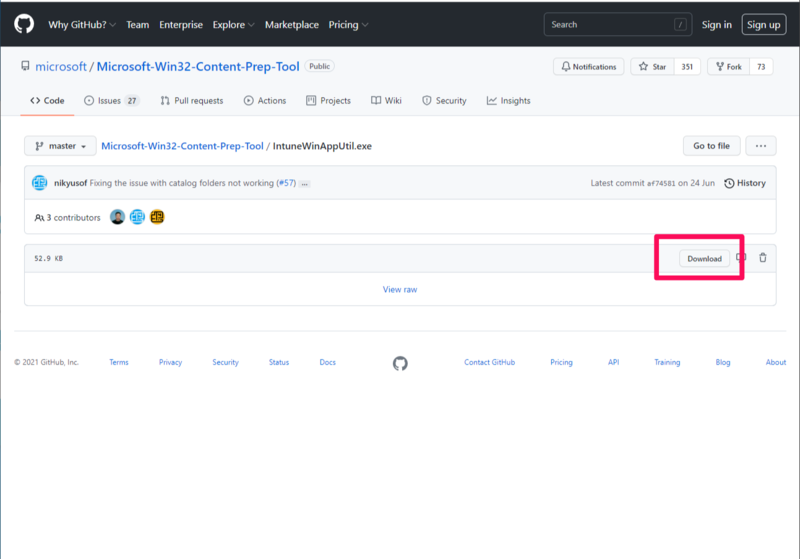The width and height of the screenshot is (800, 559).
Task: View the file History
Action: click(x=745, y=183)
